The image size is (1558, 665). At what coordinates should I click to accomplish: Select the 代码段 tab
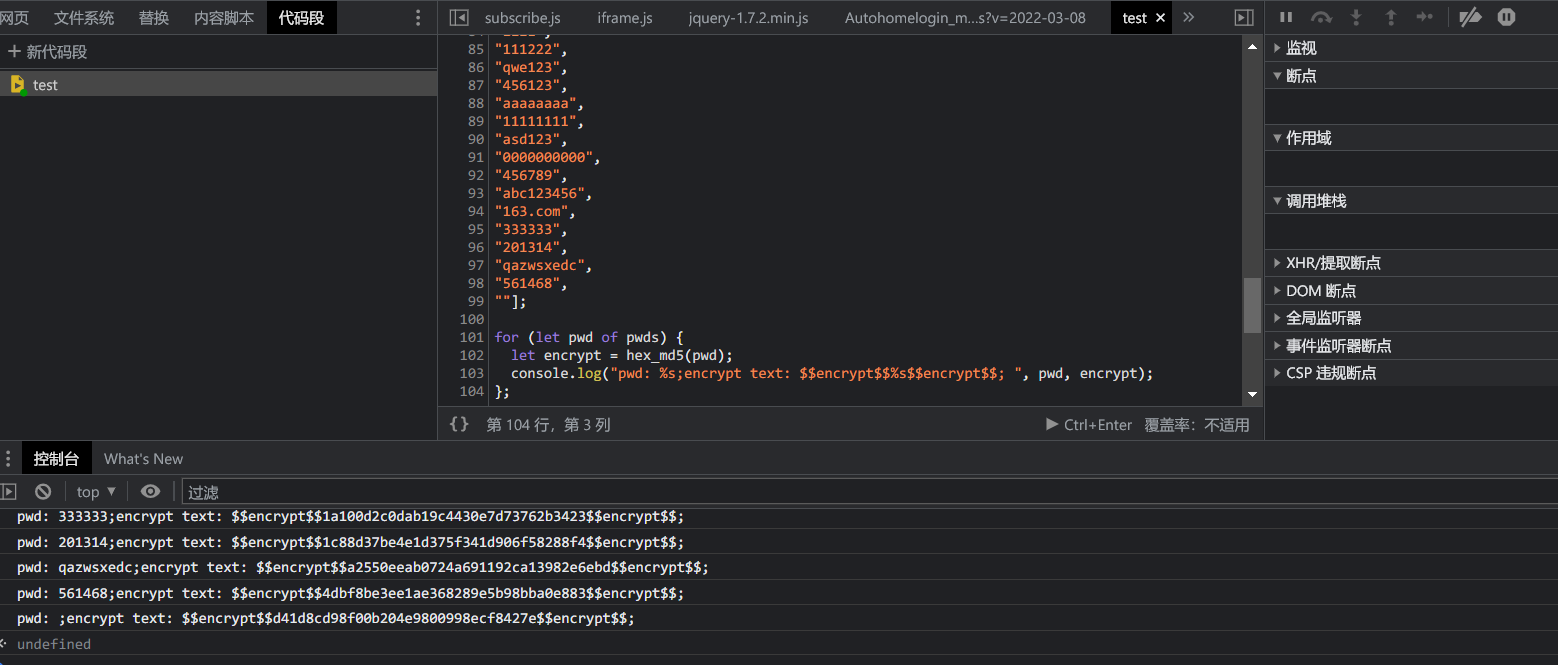[x=302, y=18]
